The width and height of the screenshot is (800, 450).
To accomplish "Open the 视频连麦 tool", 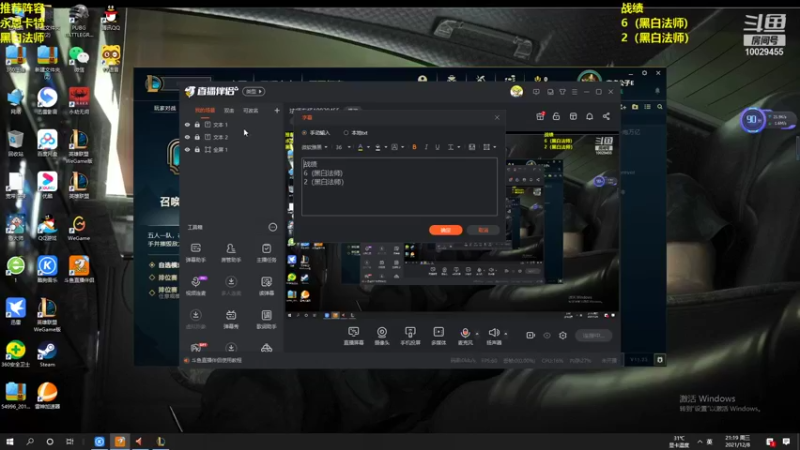I will 196,286.
